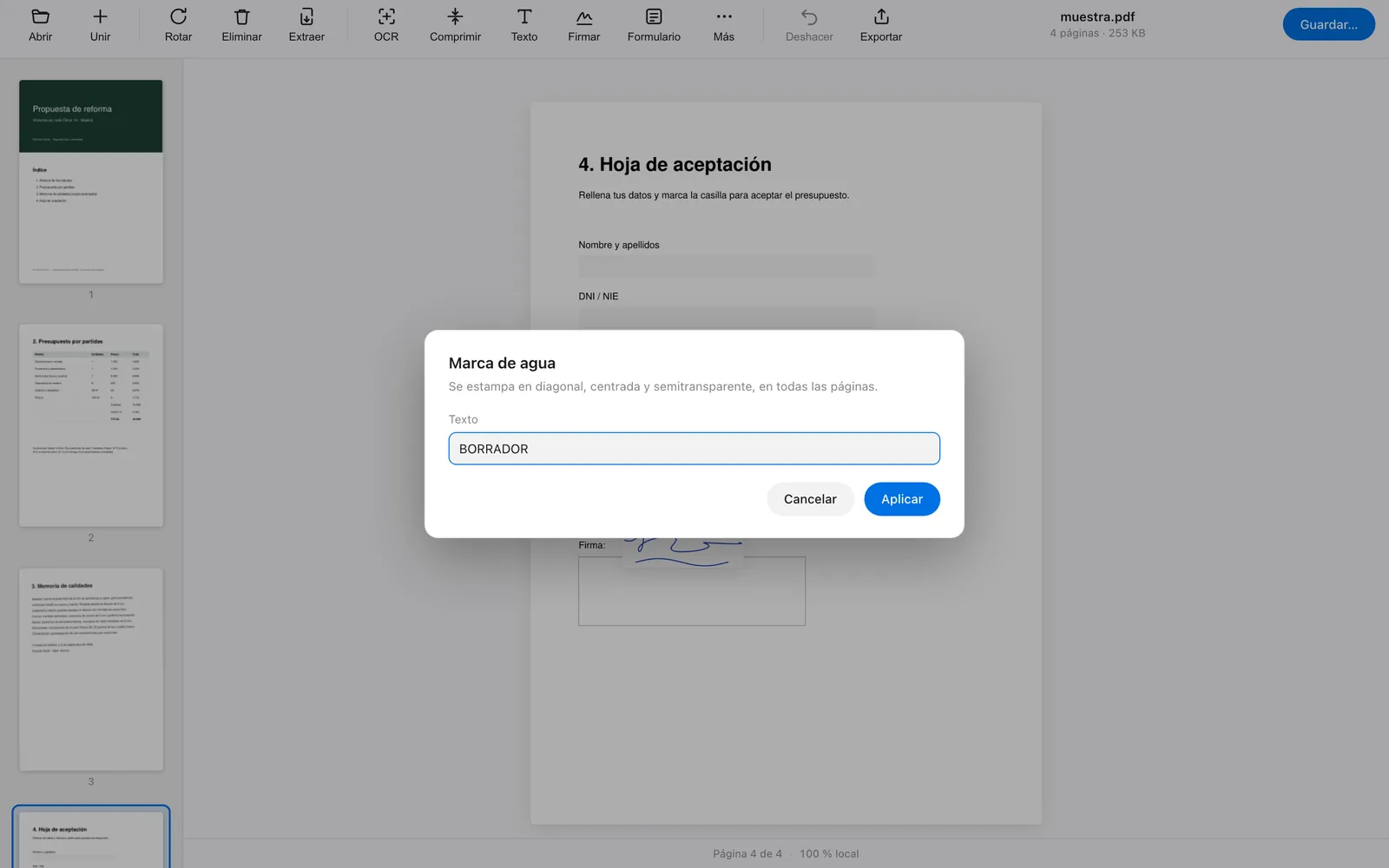Click the Texto field containing BORRADOR
The height and width of the screenshot is (868, 1389).
(694, 449)
